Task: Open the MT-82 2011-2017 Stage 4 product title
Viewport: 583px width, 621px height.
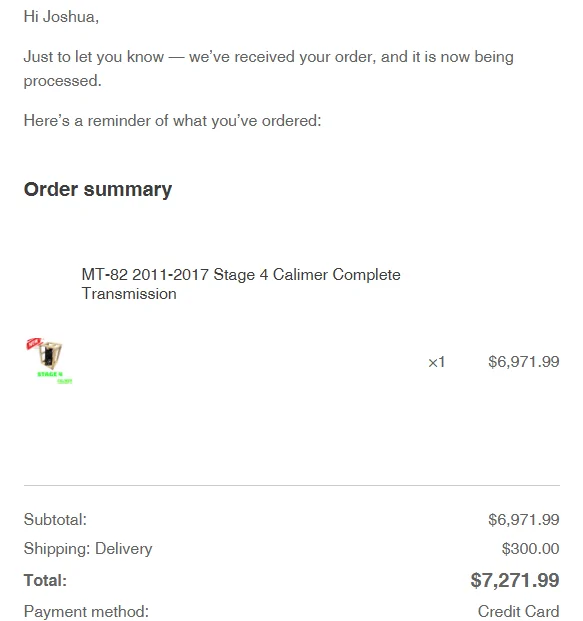Action: pos(241,284)
